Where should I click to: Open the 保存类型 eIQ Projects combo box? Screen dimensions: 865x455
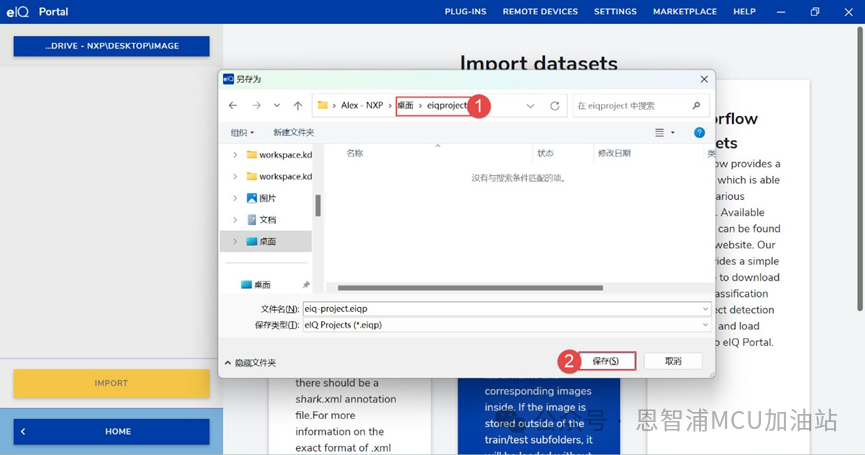pyautogui.click(x=506, y=325)
